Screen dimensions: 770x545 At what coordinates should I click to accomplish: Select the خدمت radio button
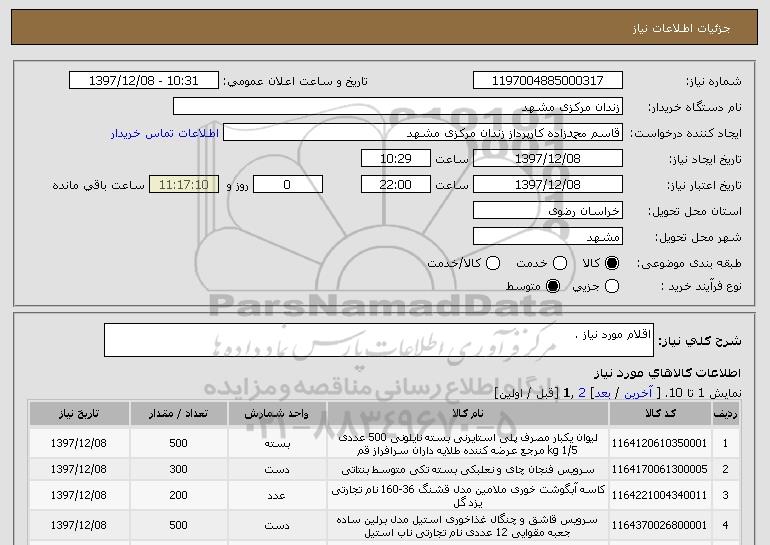click(560, 263)
